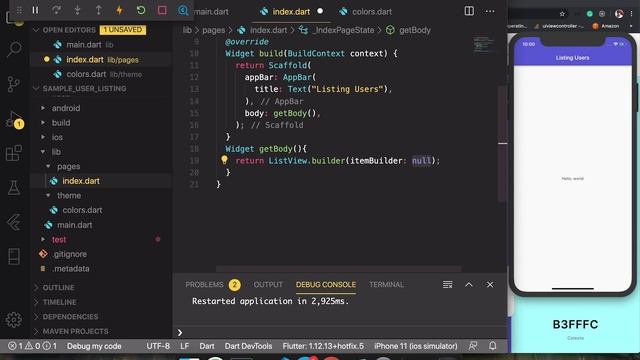Maximize the panel with the chevron up

coord(469,284)
